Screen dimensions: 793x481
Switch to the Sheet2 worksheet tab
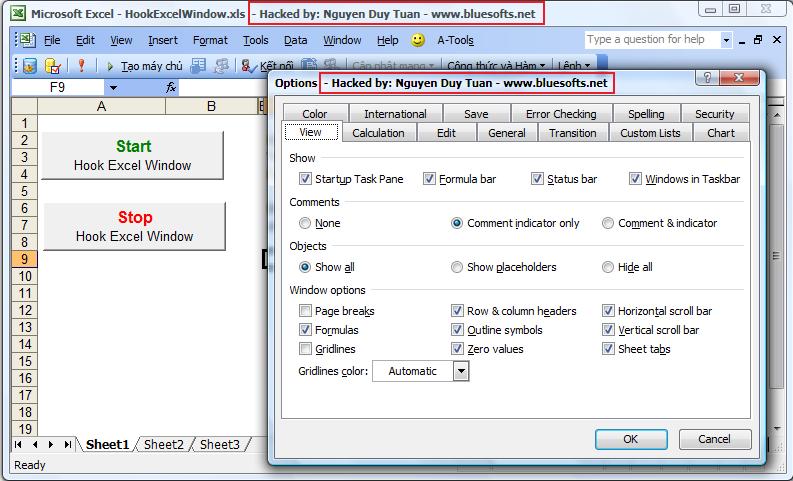163,445
